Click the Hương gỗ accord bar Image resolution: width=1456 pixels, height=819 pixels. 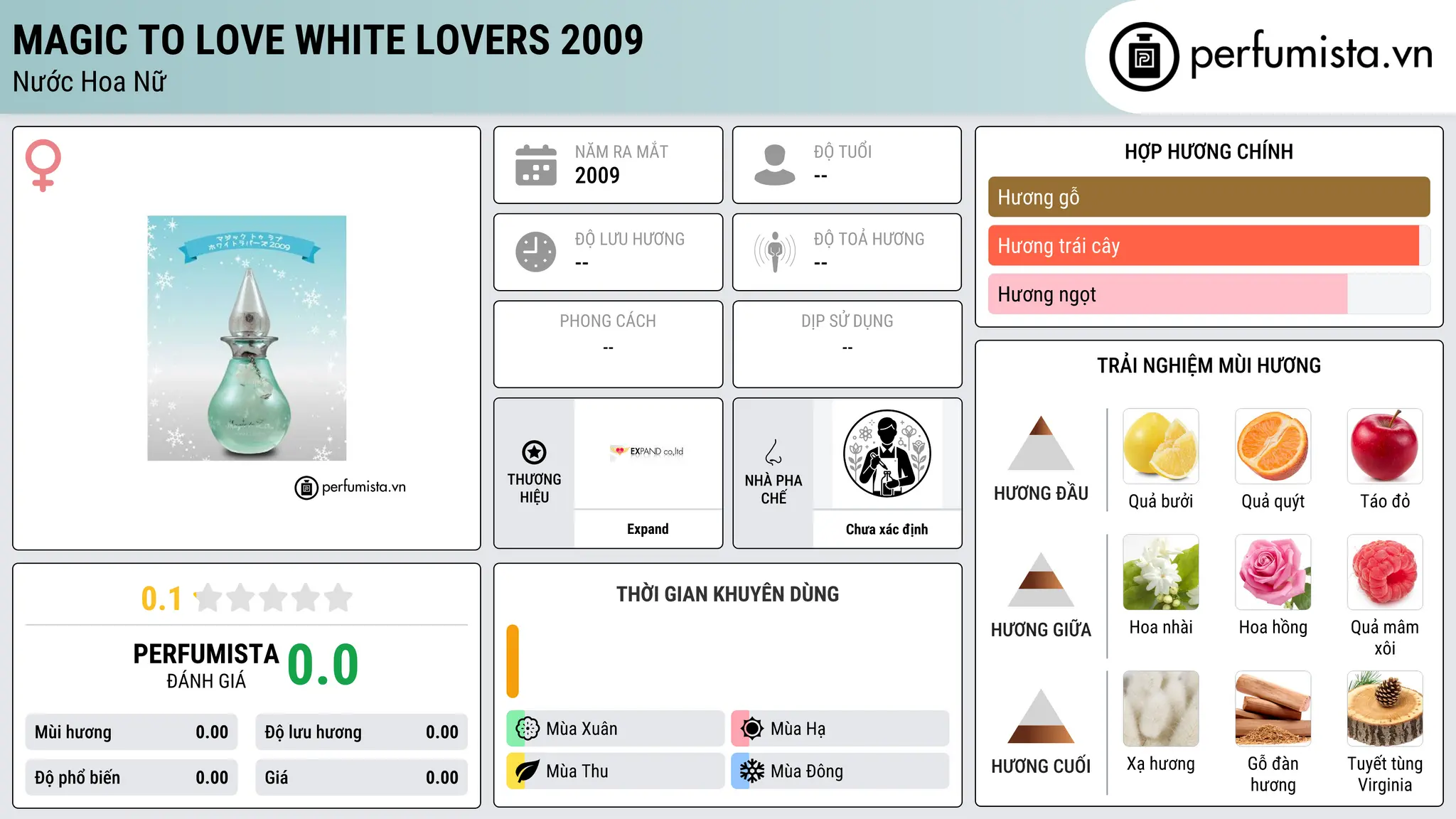pyautogui.click(x=1209, y=197)
